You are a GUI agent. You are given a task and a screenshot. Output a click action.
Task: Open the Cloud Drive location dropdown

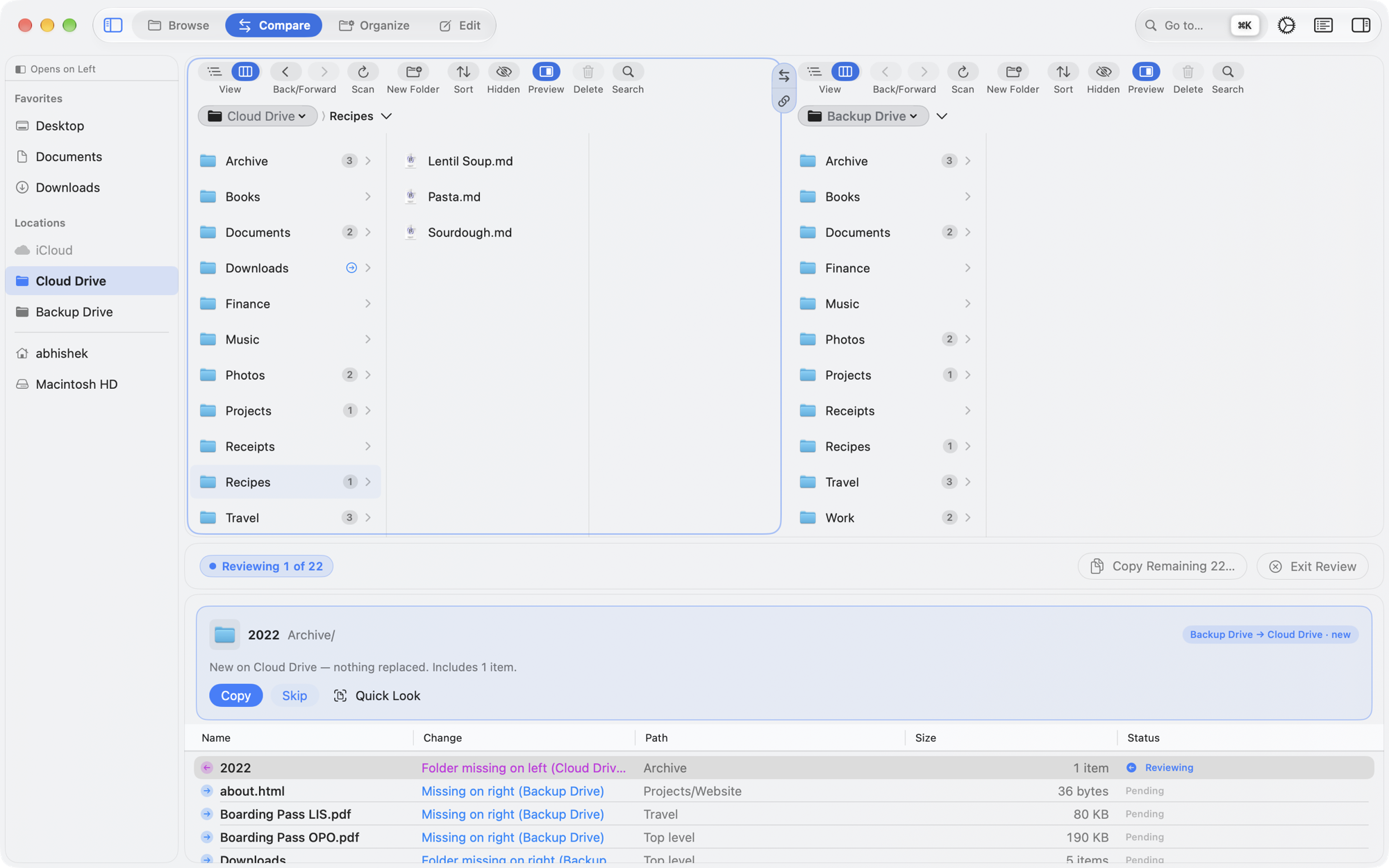point(258,116)
